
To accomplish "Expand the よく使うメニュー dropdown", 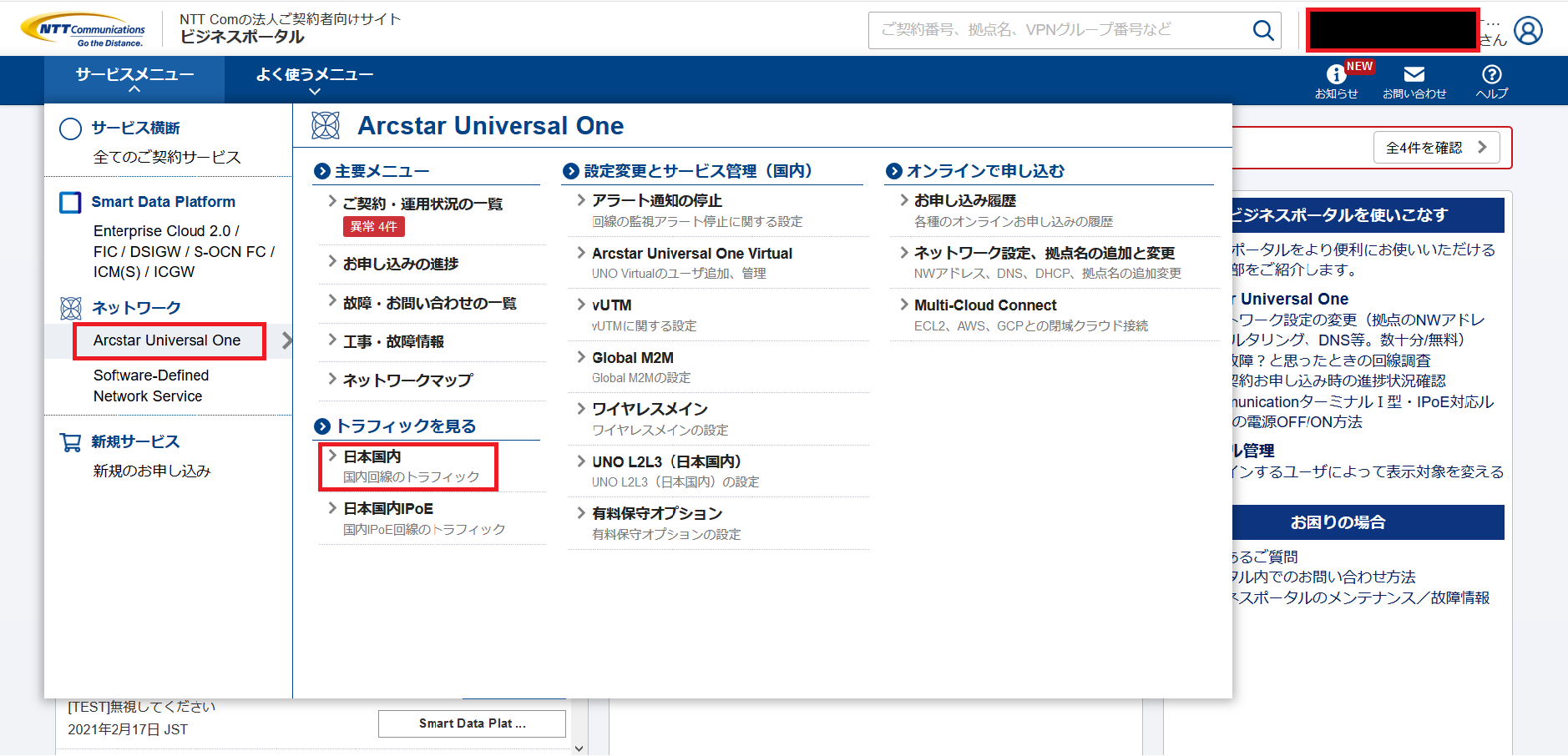I will [314, 80].
